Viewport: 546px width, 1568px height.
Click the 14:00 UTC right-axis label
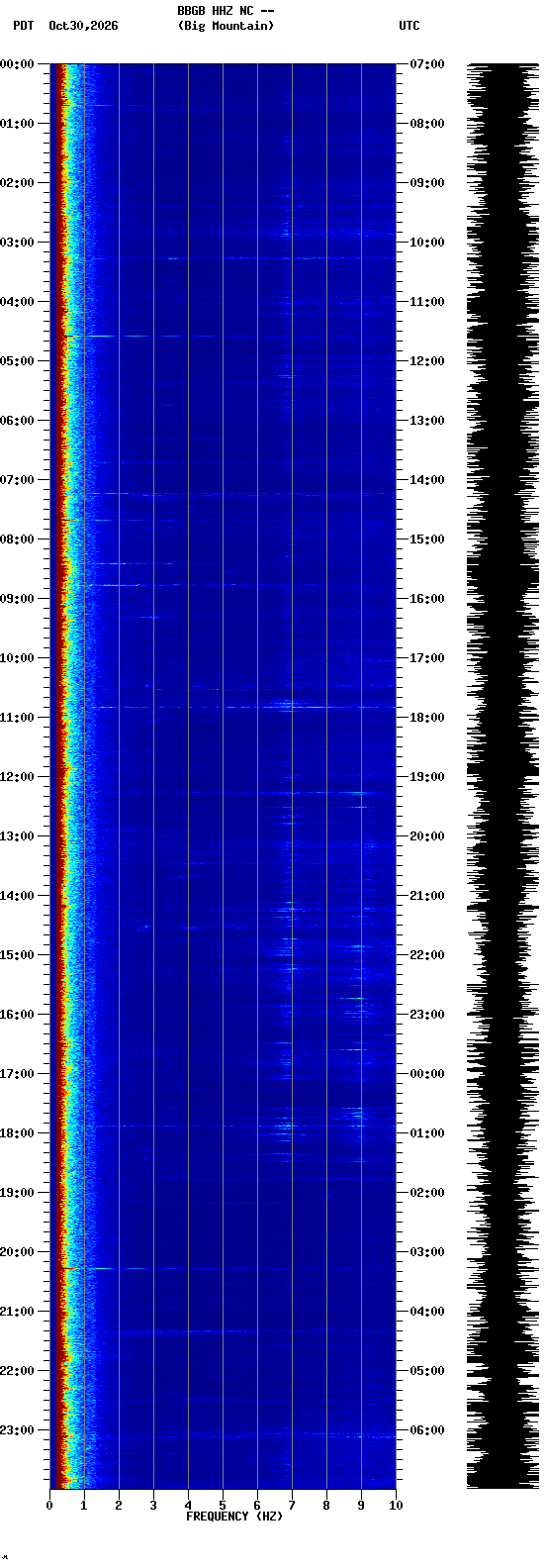point(426,480)
